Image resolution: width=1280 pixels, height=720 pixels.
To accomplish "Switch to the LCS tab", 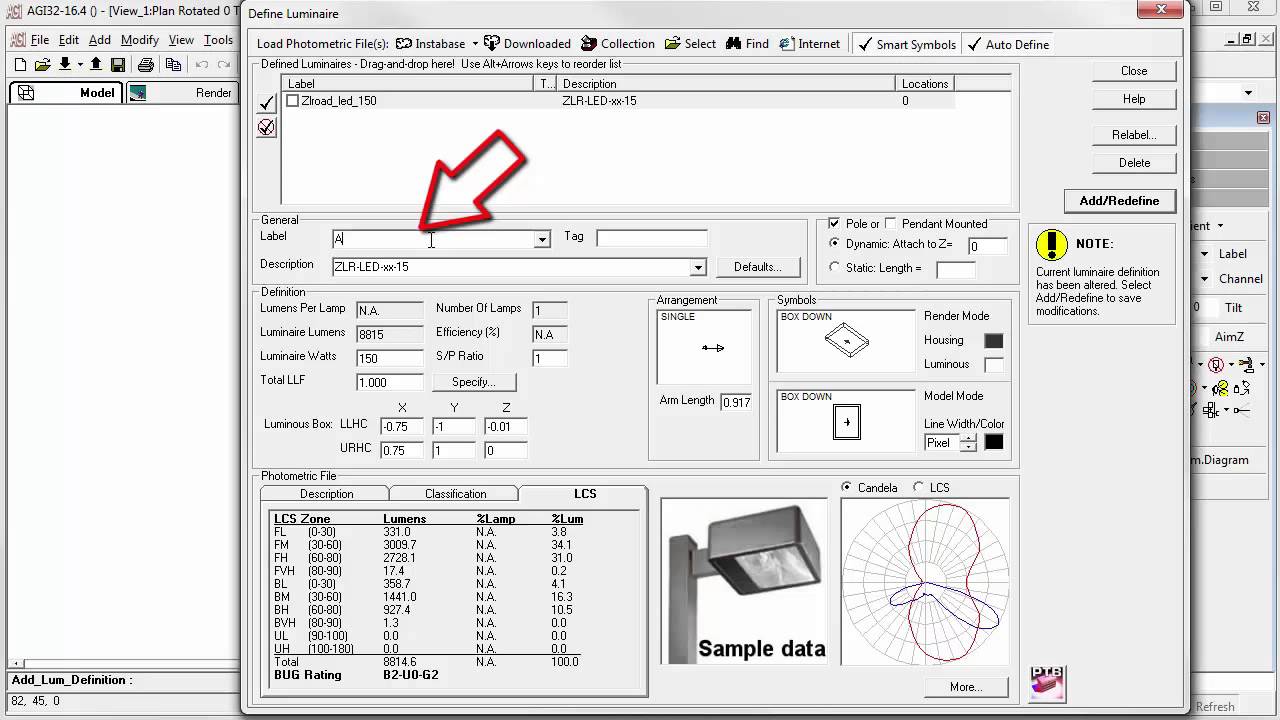I will [585, 494].
